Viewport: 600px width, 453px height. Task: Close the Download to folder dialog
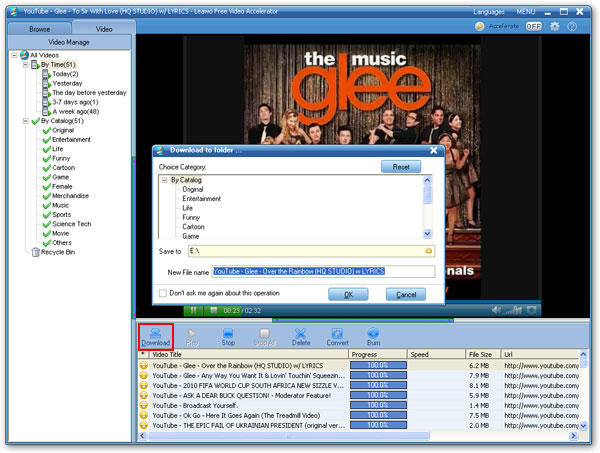click(x=434, y=150)
